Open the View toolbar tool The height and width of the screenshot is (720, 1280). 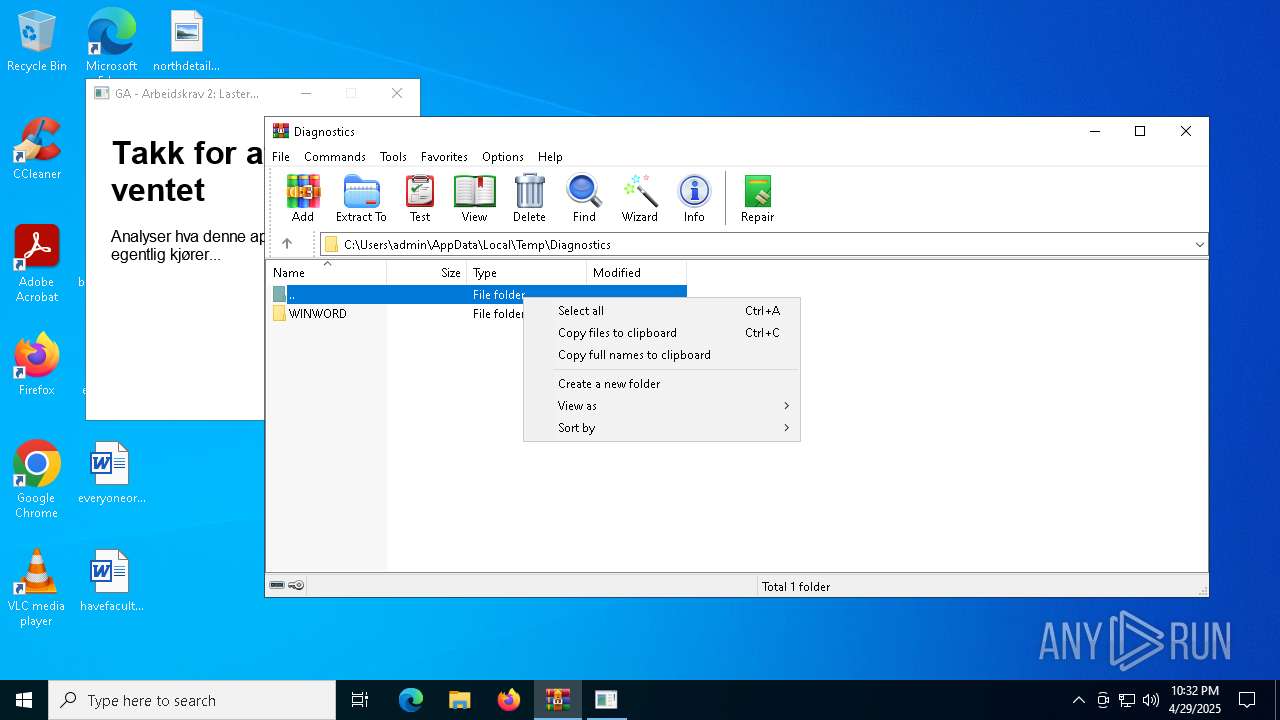[474, 198]
